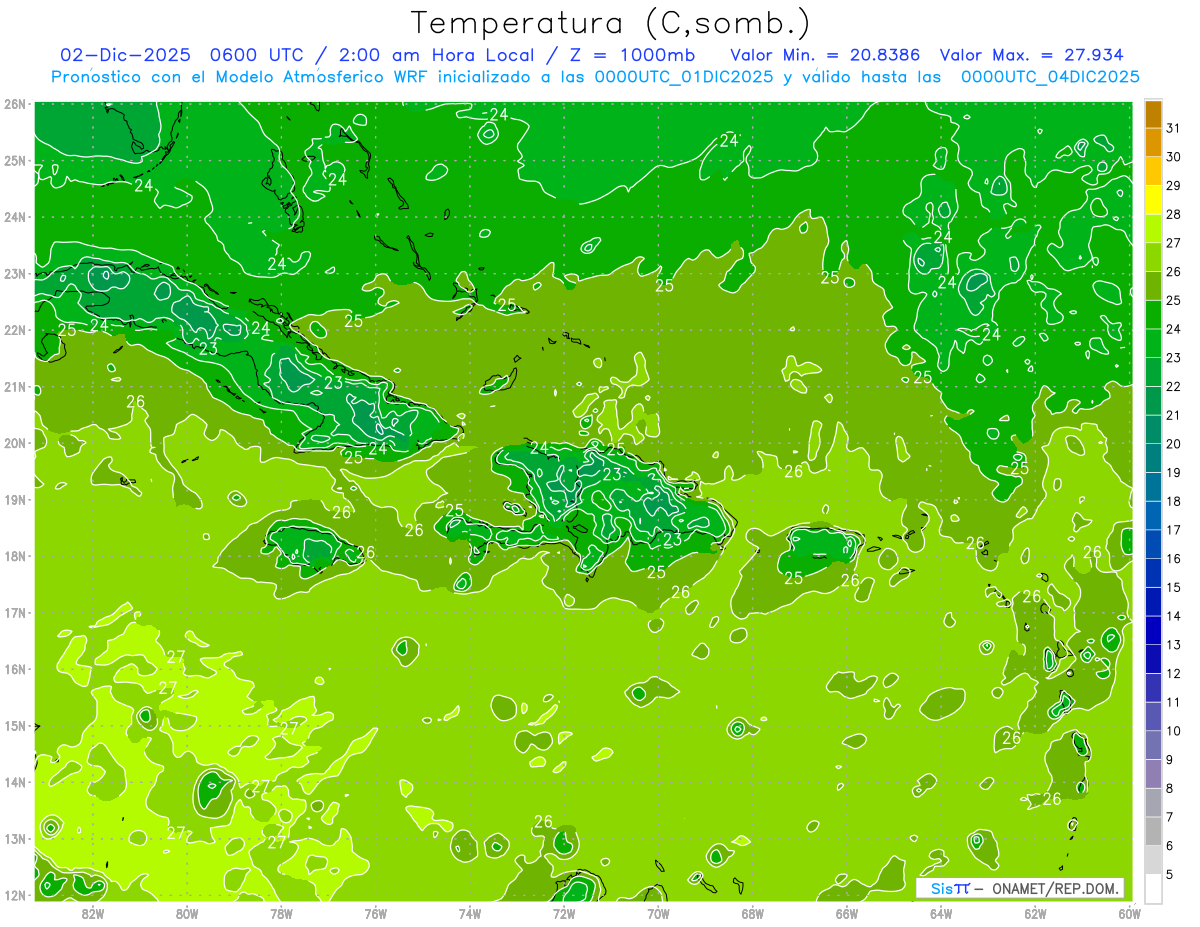This screenshot has height=927, width=1200.
Task: Click the legend scale number 10
Action: 1173,731
